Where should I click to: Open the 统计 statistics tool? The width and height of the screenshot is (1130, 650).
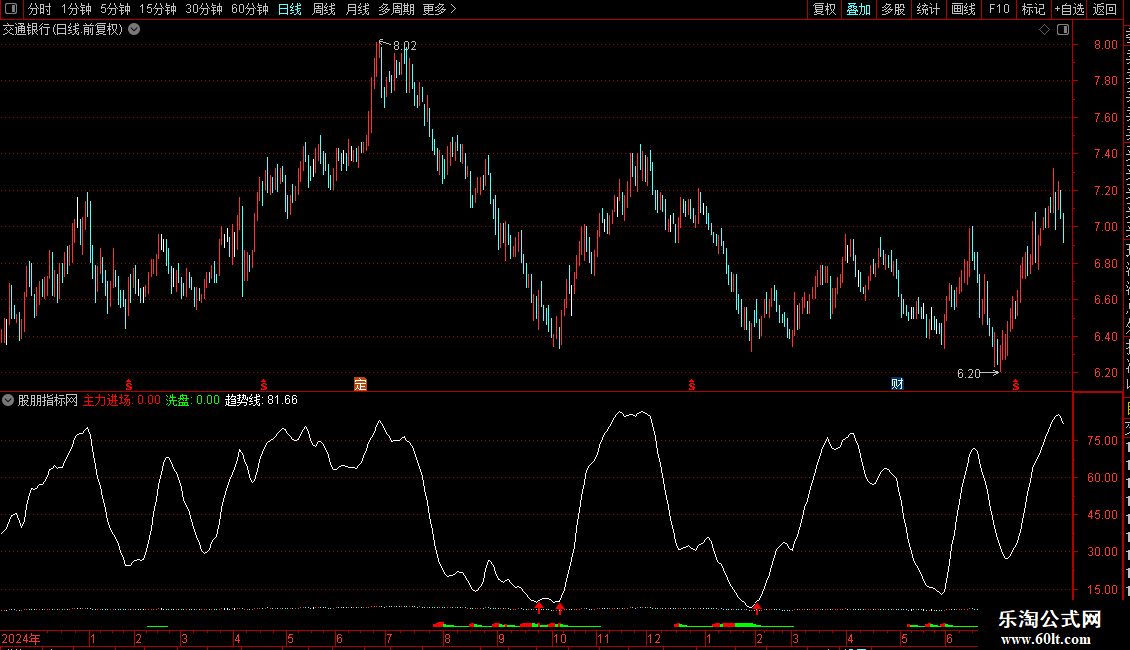click(x=927, y=9)
